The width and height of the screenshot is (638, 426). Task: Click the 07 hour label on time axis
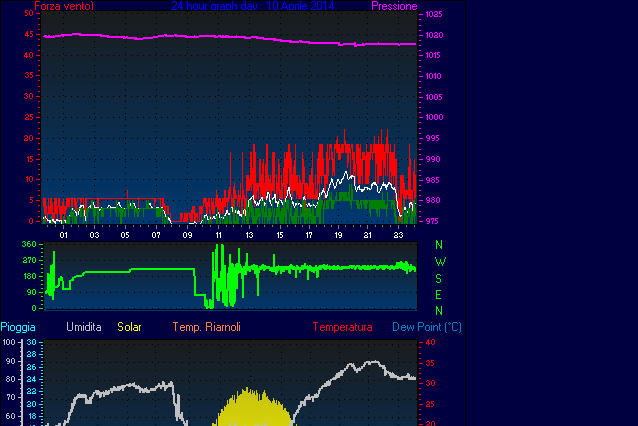coord(156,235)
